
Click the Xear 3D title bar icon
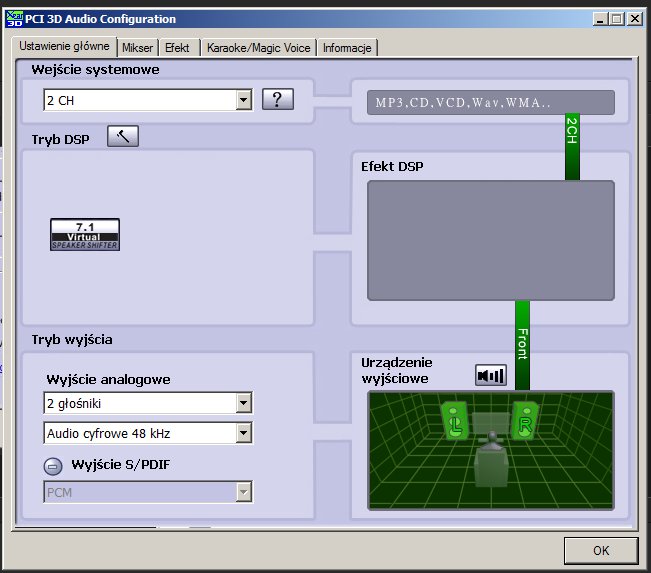[15, 19]
